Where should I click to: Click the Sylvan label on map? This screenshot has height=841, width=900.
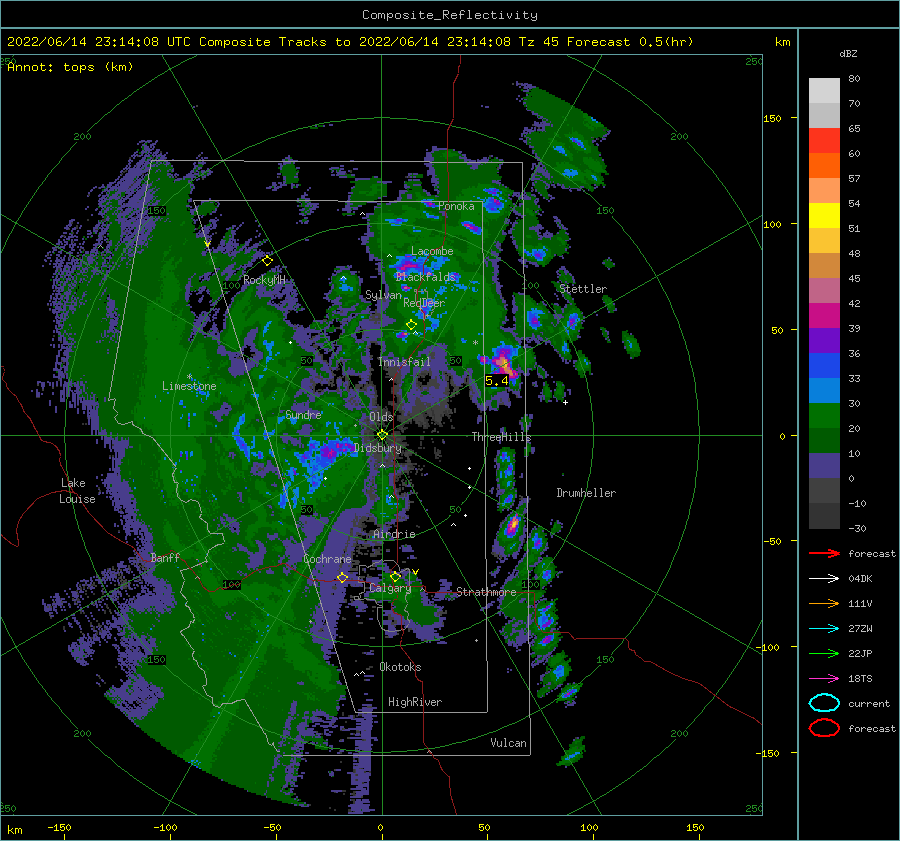[x=383, y=295]
